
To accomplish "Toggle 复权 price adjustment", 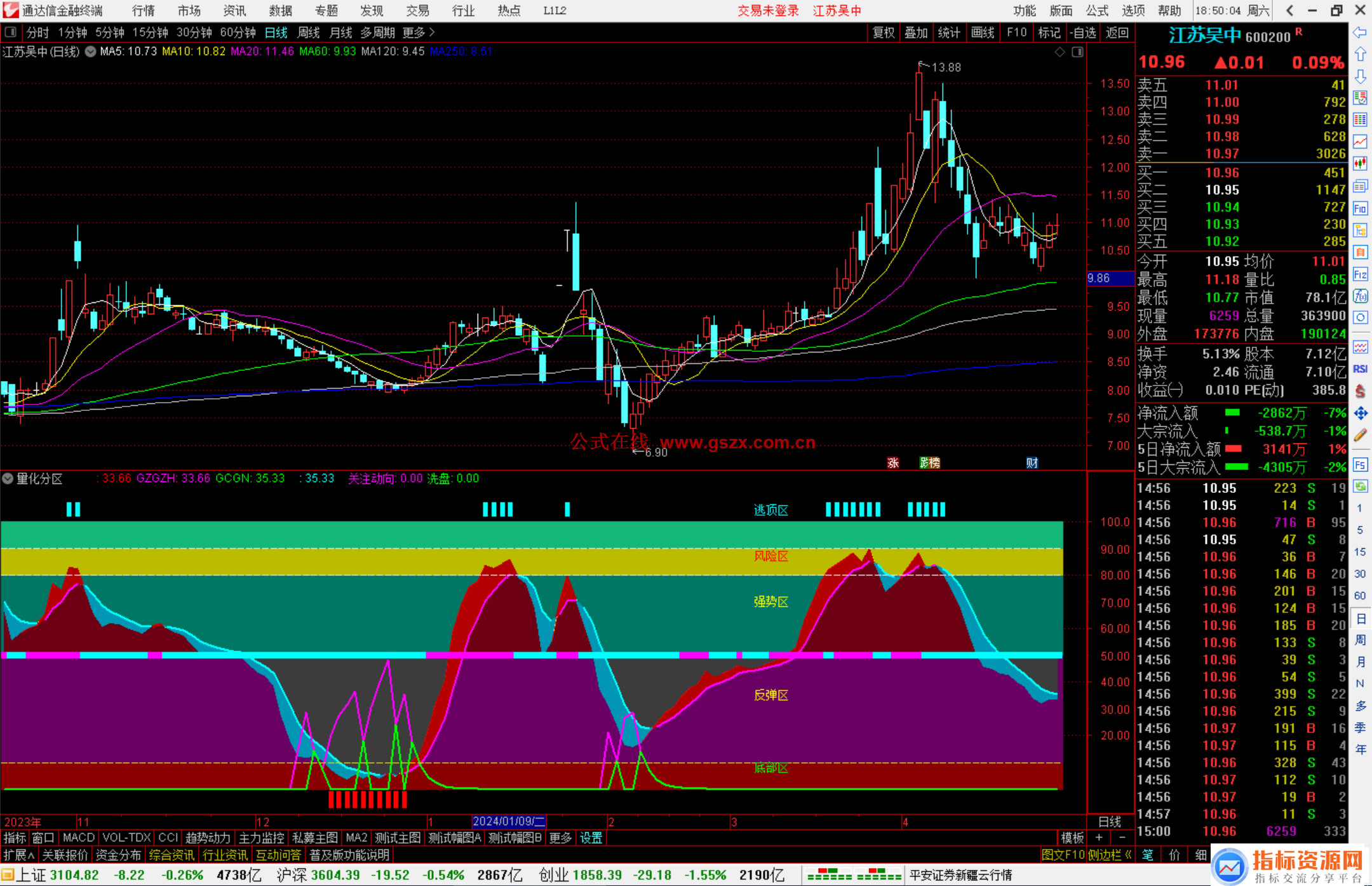I will coord(884,32).
